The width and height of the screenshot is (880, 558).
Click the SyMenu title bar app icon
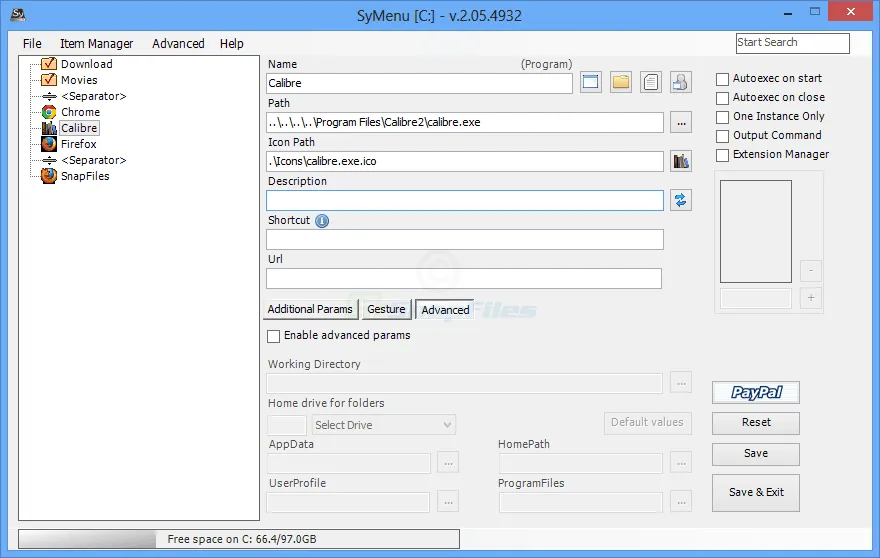[18, 15]
